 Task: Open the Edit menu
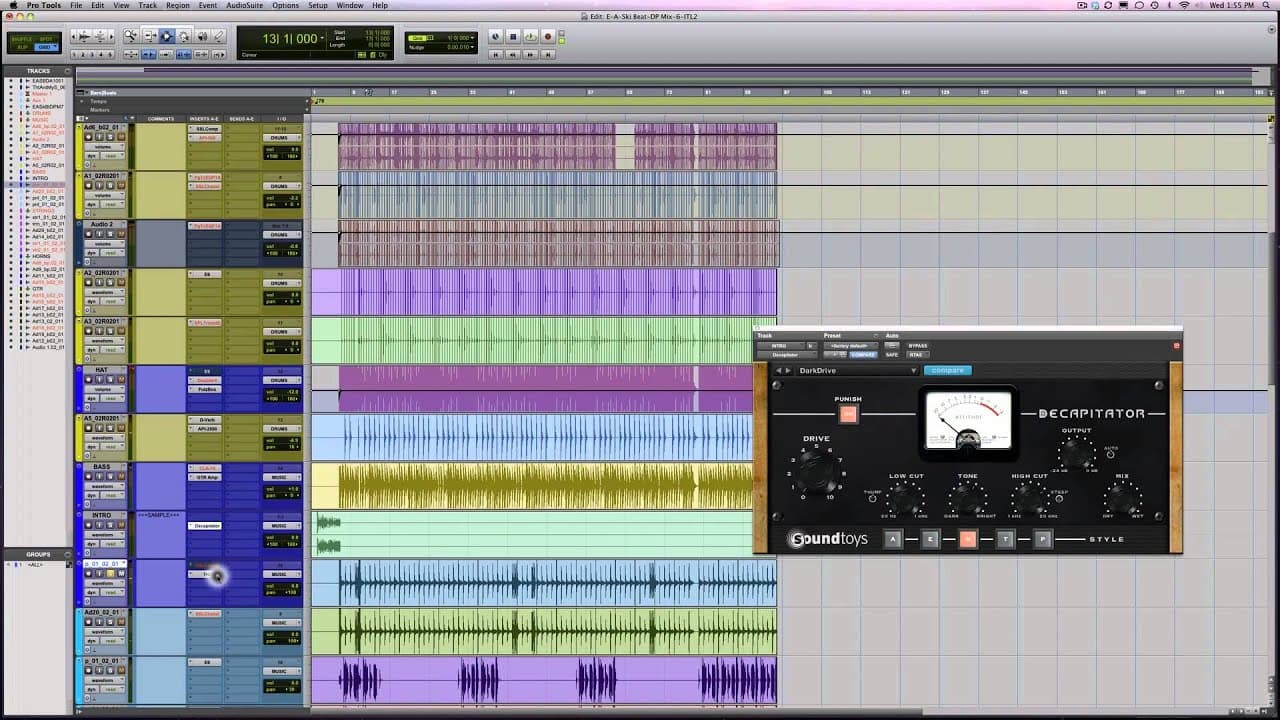click(98, 5)
